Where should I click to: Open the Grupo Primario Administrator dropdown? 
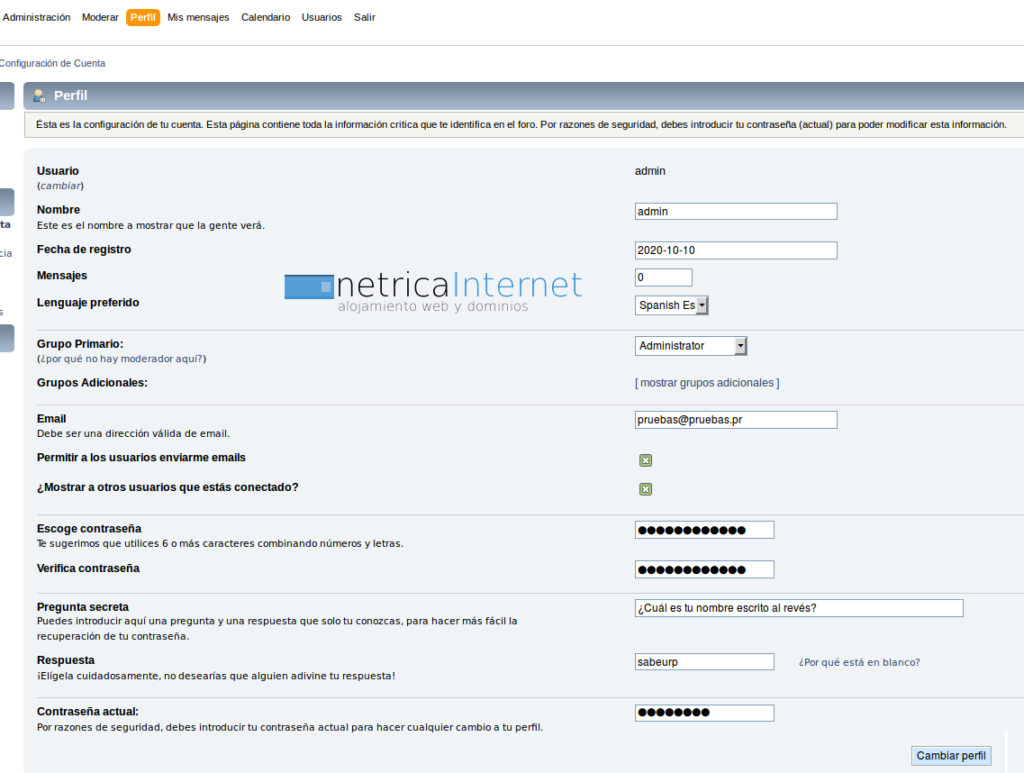[x=690, y=345]
